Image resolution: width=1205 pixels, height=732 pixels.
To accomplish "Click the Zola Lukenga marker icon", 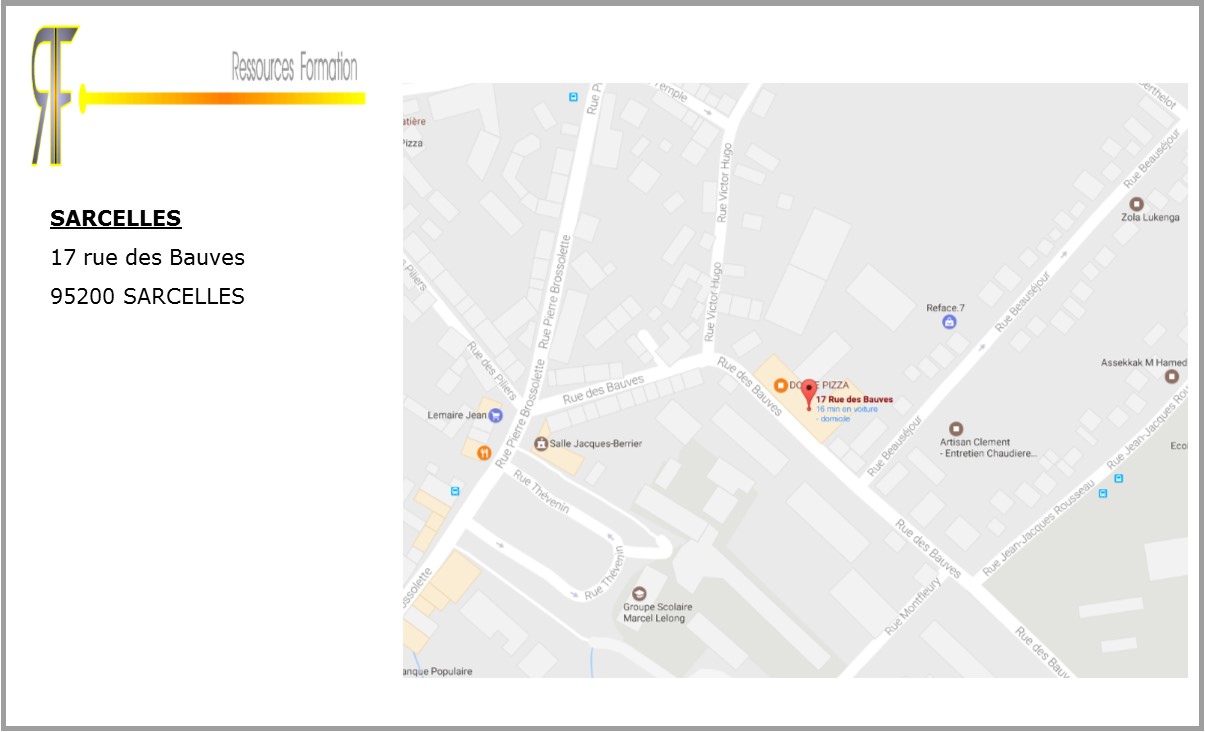I will point(1136,203).
